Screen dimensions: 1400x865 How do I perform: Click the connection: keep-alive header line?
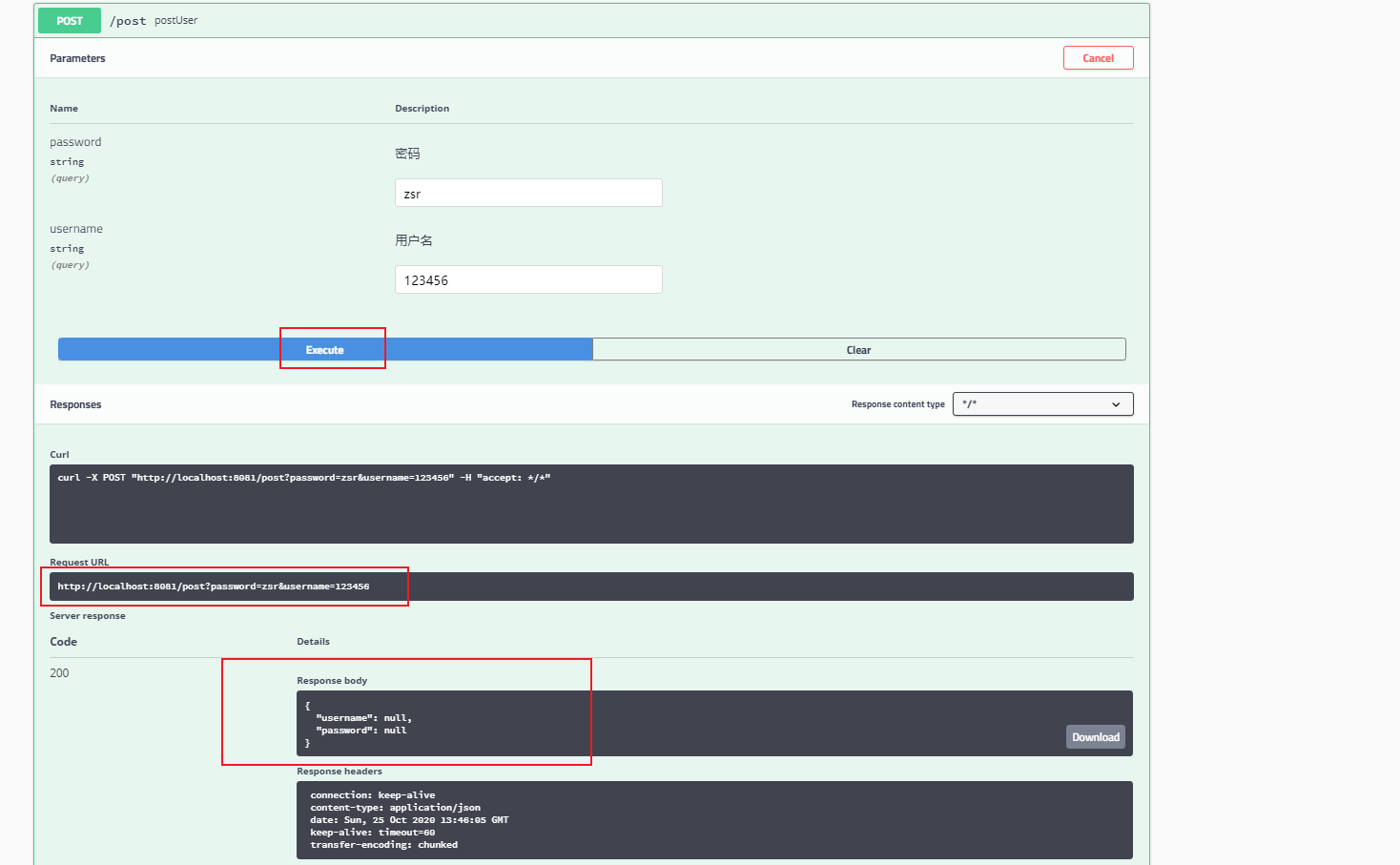tap(373, 795)
